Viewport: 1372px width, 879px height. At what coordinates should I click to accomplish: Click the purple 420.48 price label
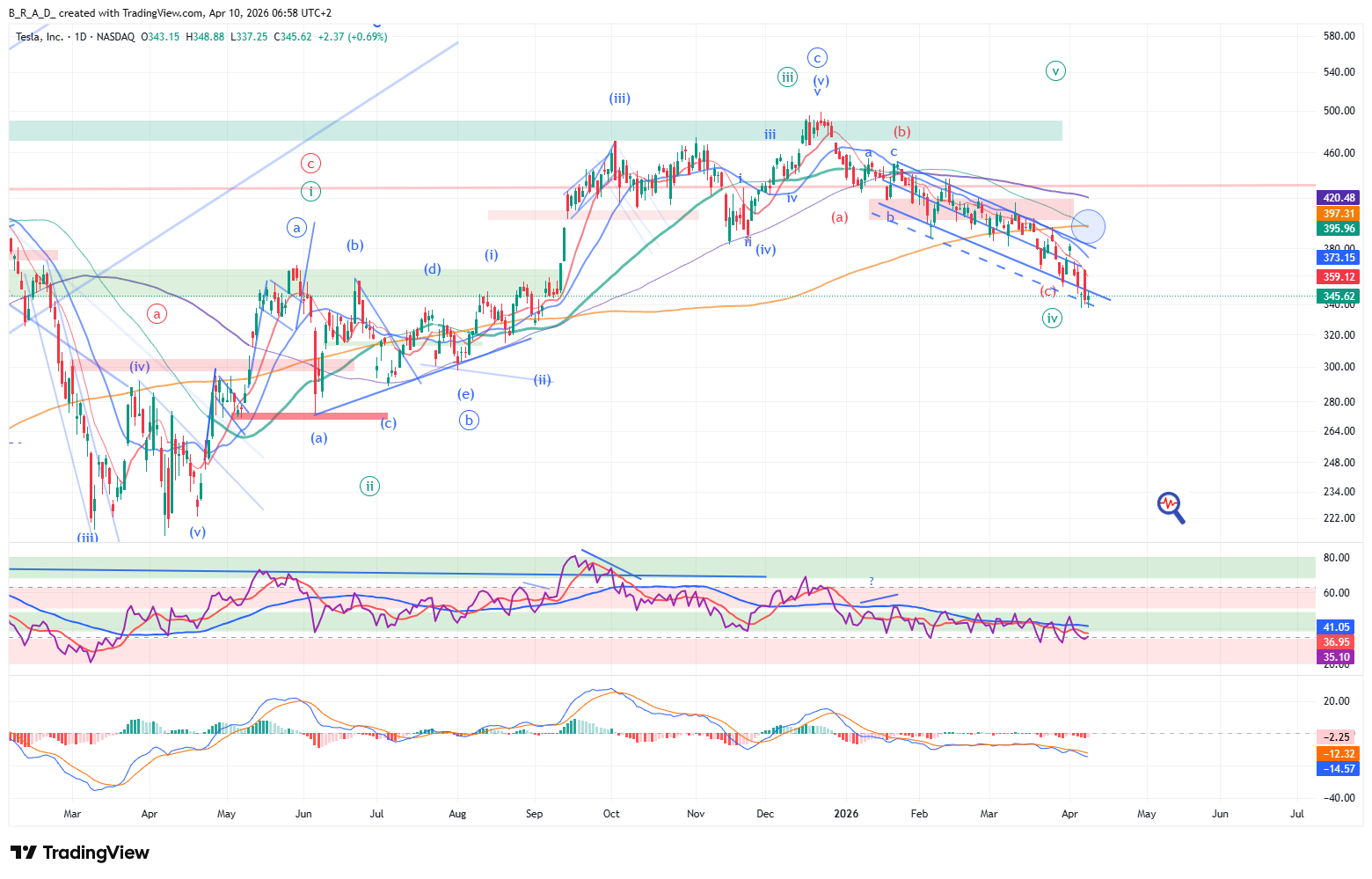[1339, 198]
